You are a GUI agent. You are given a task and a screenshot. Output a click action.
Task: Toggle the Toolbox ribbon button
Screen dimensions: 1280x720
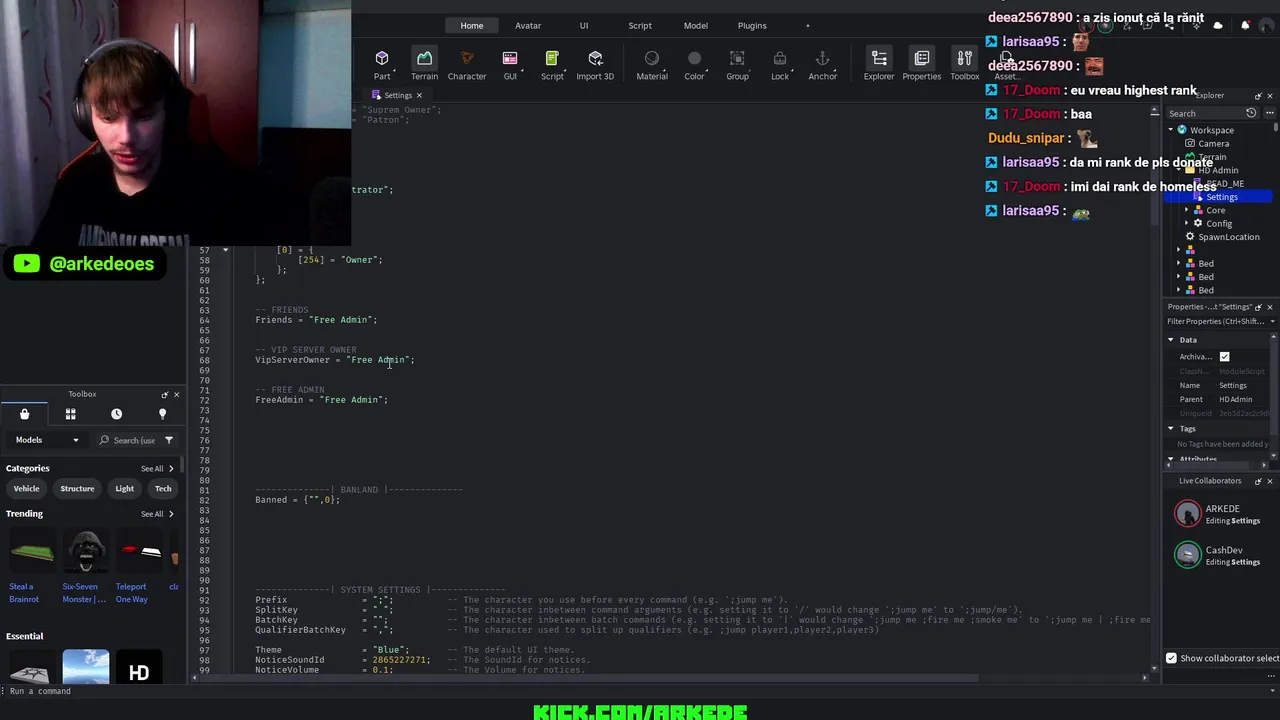tap(964, 64)
